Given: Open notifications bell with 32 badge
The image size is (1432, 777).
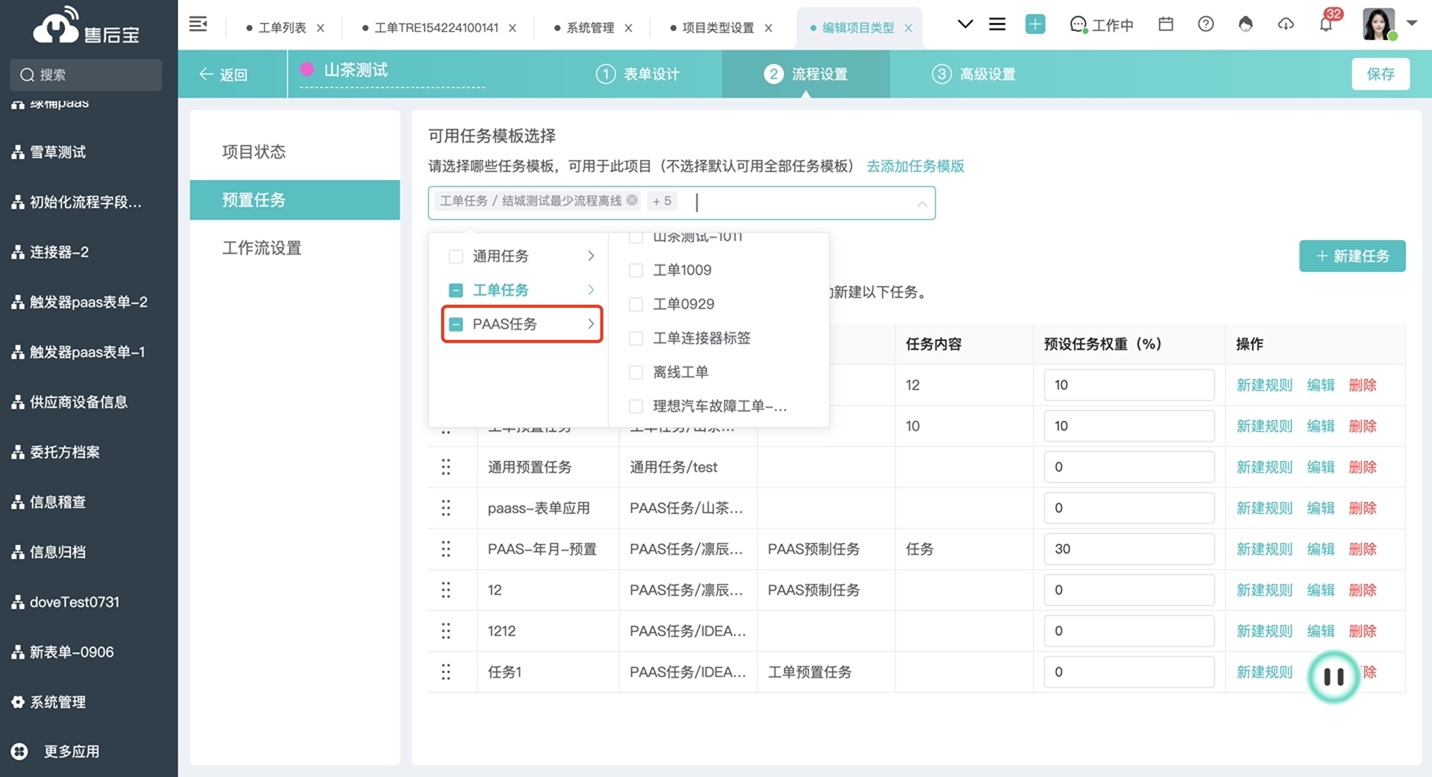Looking at the screenshot, I should [1326, 24].
